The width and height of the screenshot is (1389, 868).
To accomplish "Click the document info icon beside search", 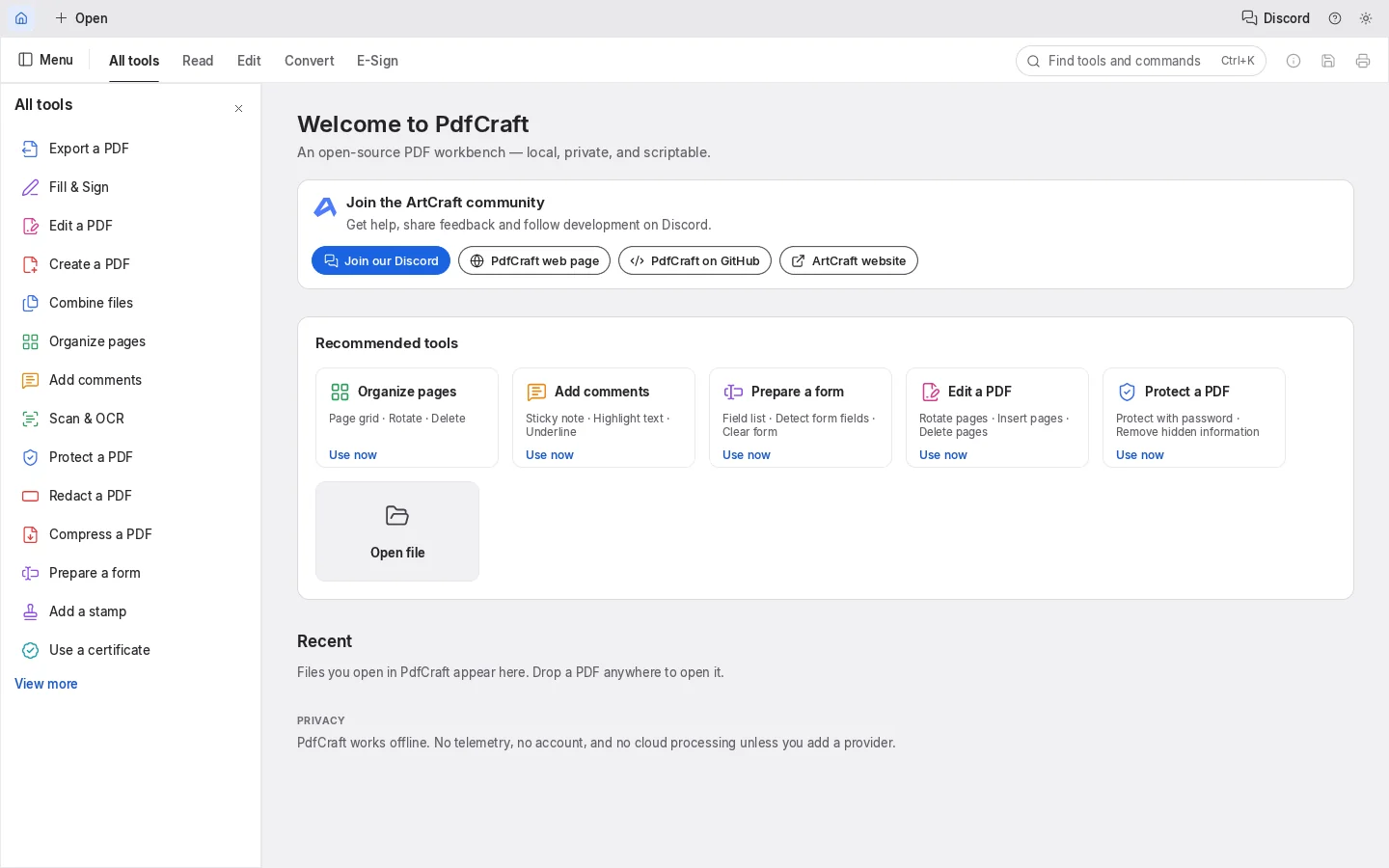I will [x=1294, y=61].
